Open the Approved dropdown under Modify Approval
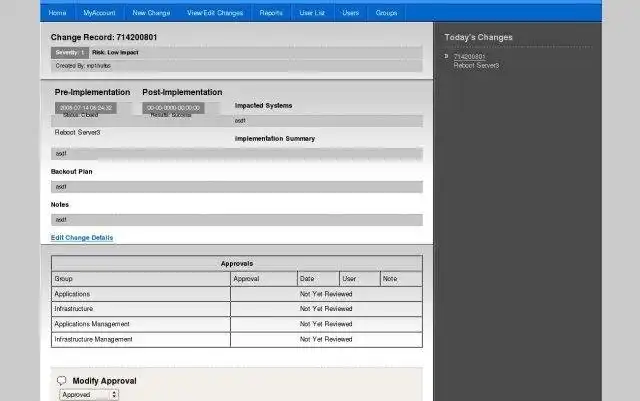 (x=89, y=395)
